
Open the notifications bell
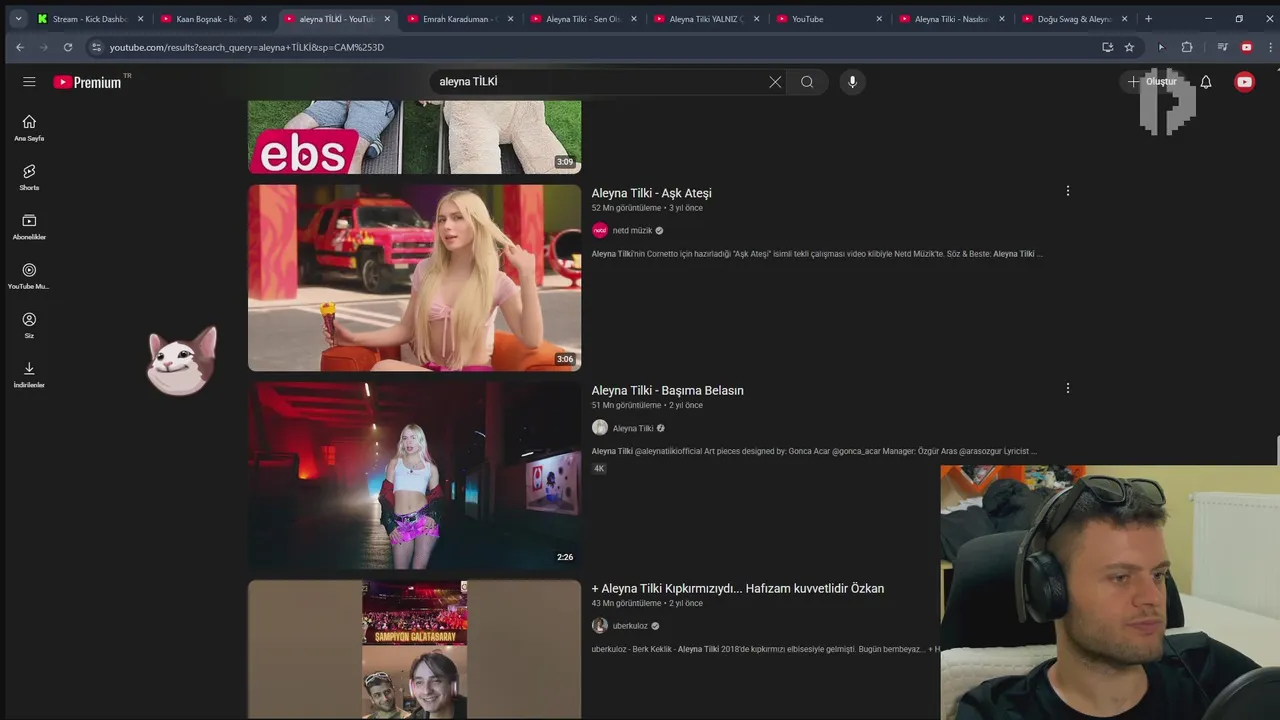tap(1206, 82)
